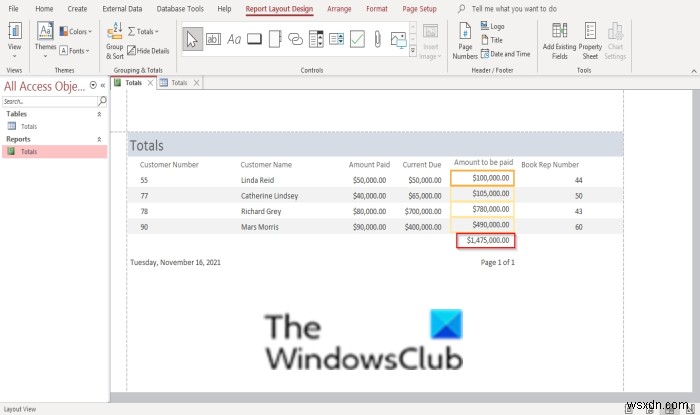Collapse the Reports group

click(x=99, y=139)
